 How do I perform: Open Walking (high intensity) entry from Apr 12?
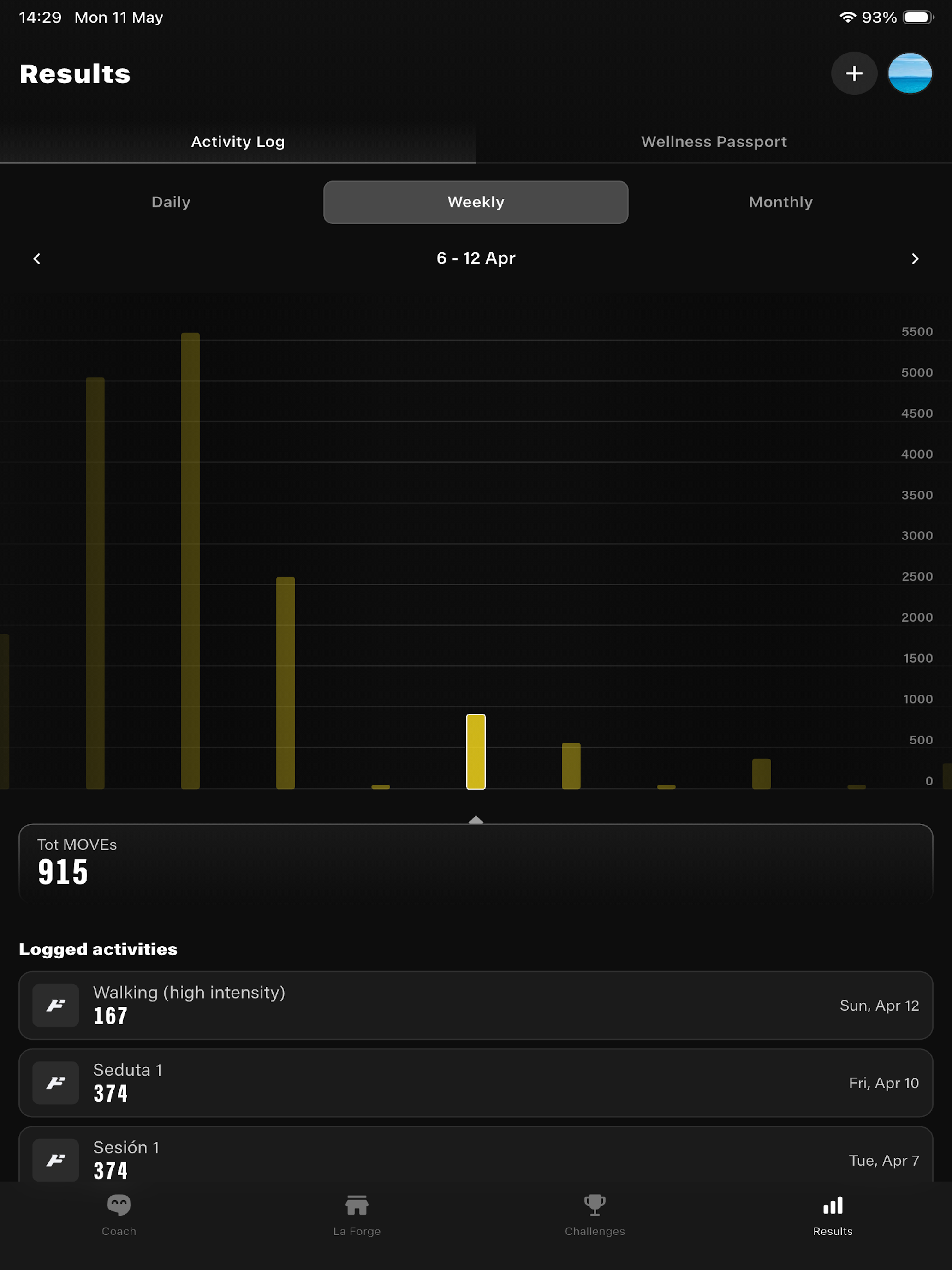coord(476,1005)
